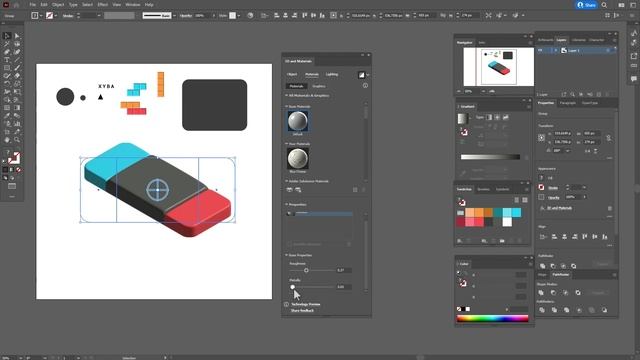The width and height of the screenshot is (640, 360).
Task: Open the File menu
Action: 33,5
